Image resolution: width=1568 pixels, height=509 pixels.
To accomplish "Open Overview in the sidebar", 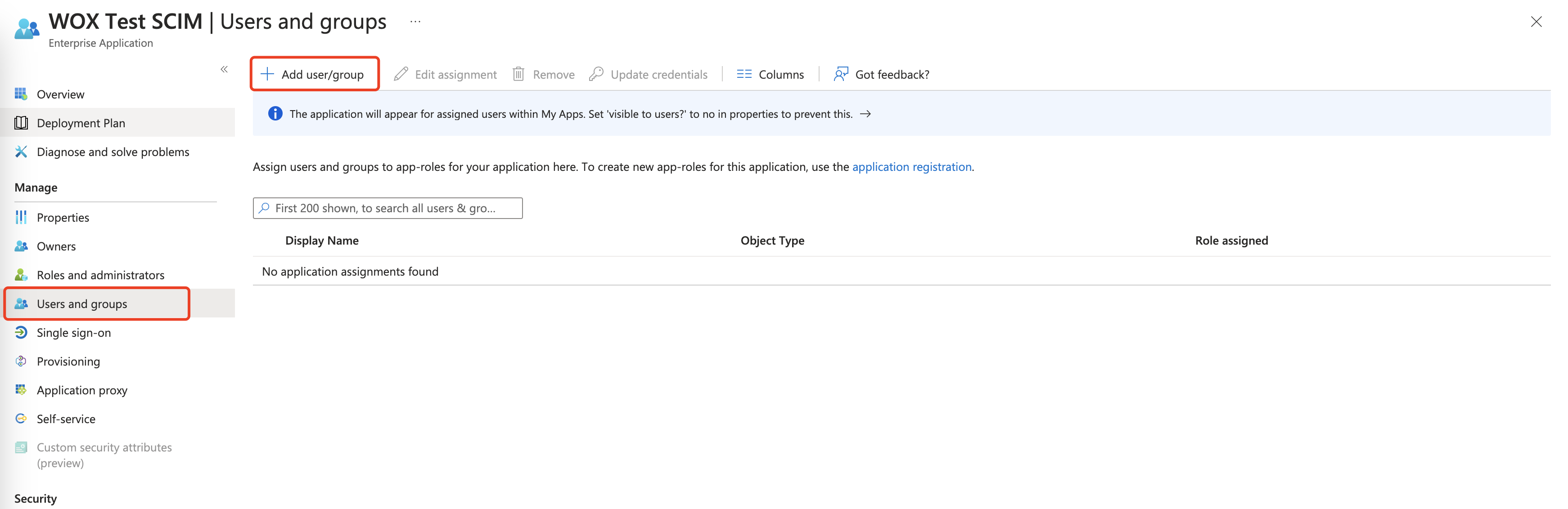I will coord(60,94).
